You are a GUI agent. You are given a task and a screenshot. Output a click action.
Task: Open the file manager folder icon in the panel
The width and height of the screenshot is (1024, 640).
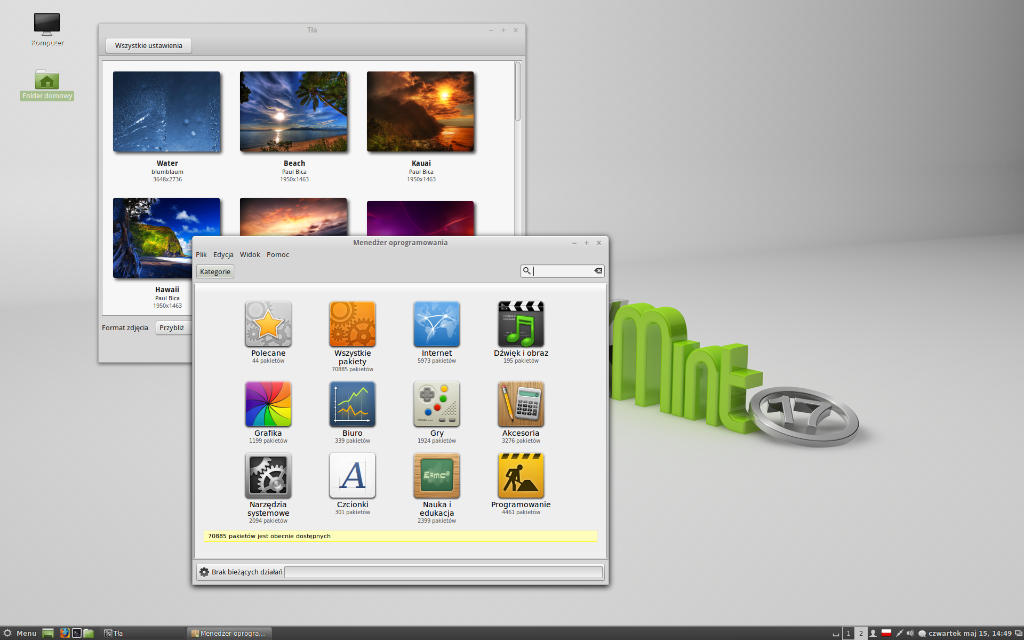click(88, 633)
